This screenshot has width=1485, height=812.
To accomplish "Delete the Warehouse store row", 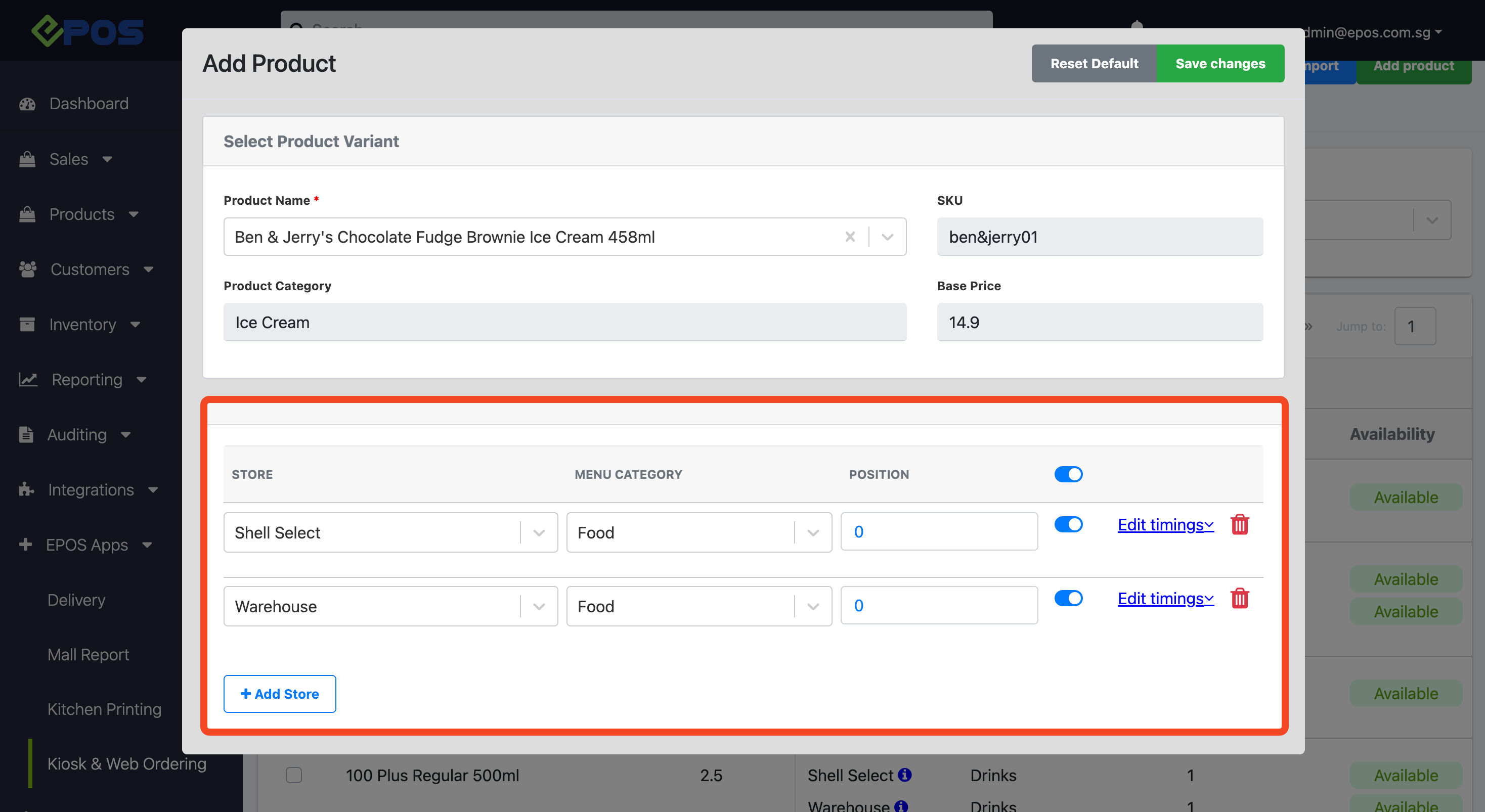I will [1240, 598].
